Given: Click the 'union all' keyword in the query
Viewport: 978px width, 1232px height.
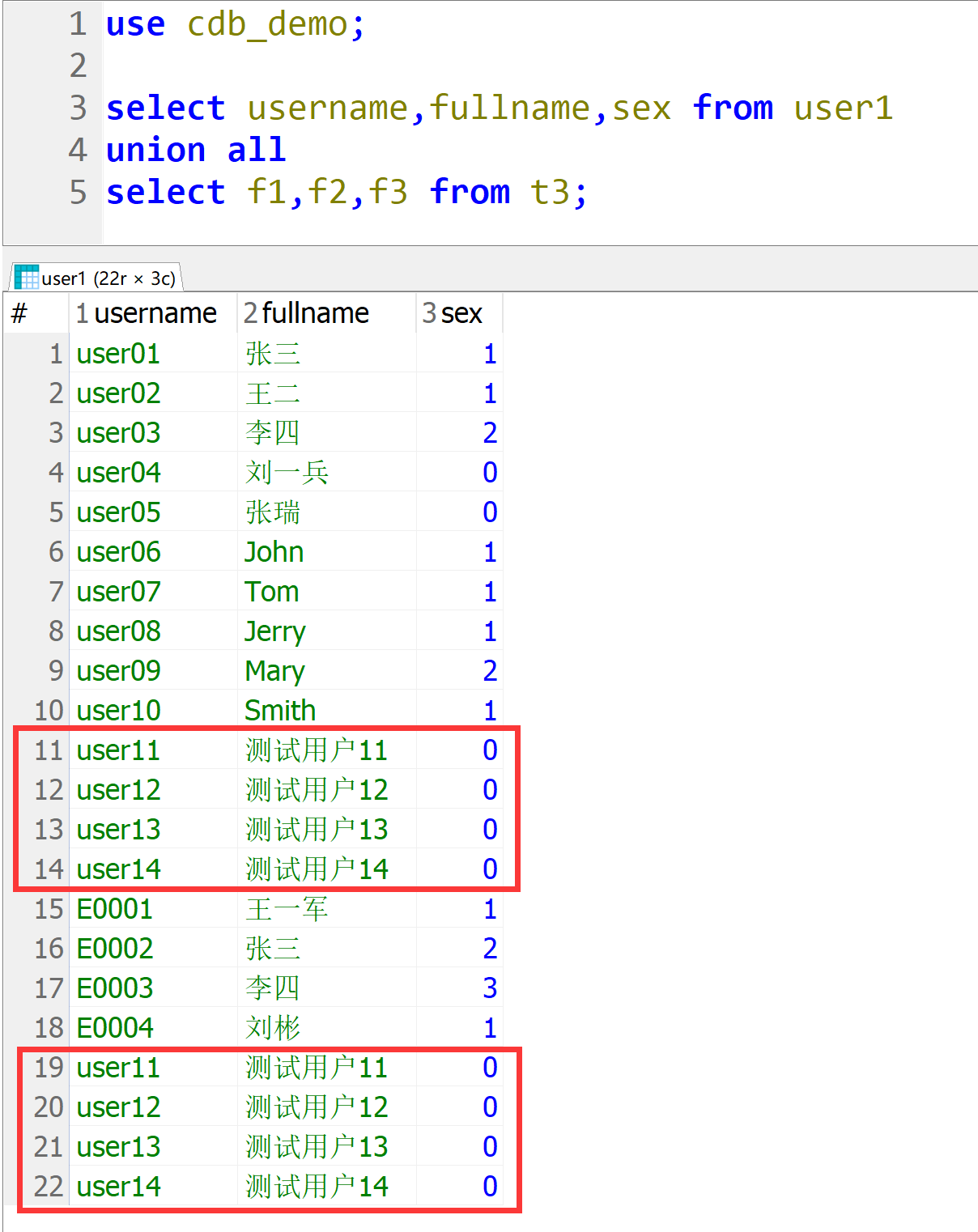Looking at the screenshot, I should (x=196, y=151).
